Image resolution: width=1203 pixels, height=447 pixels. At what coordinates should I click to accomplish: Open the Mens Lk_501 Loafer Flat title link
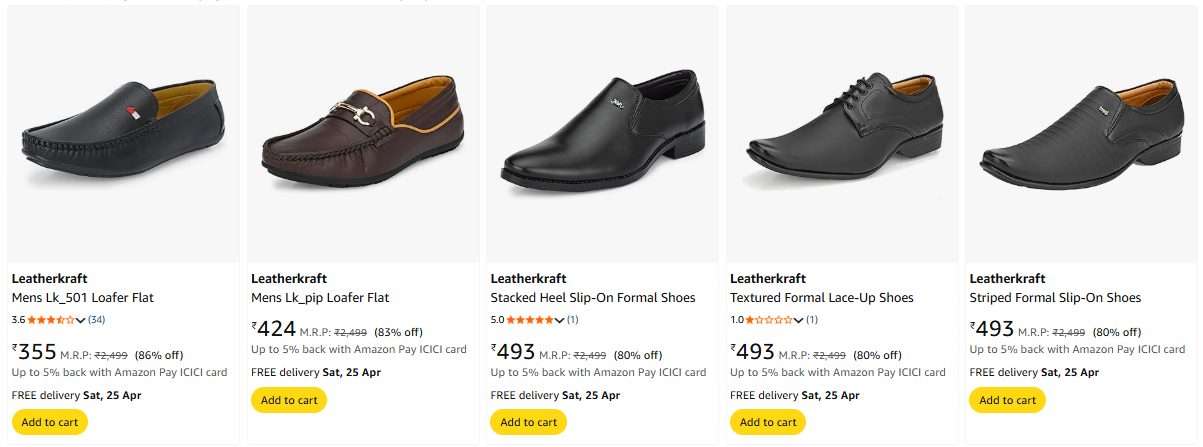click(x=83, y=298)
